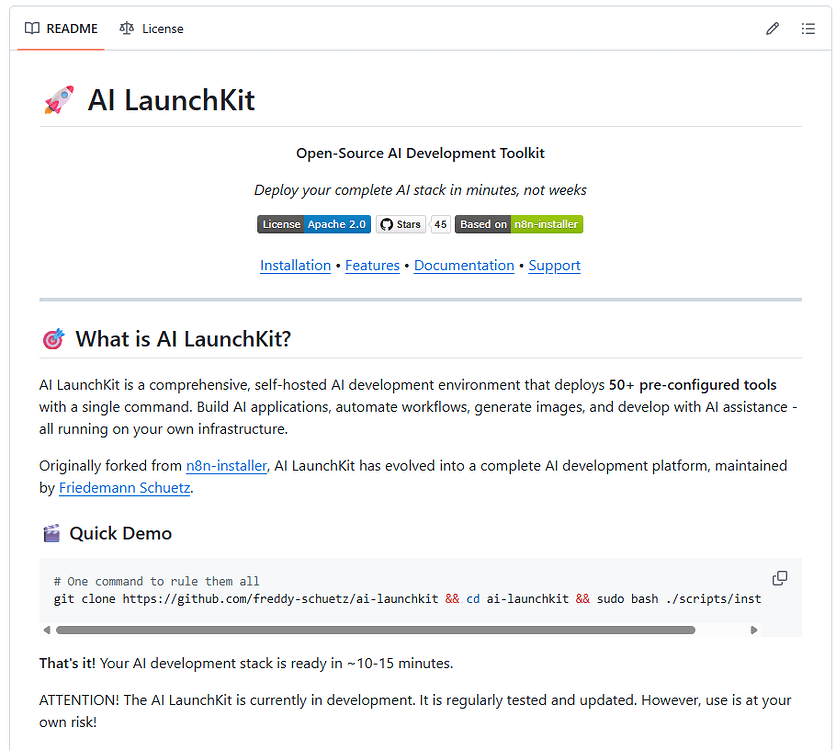Click the Support link
Screen dimensions: 835x750
554,265
